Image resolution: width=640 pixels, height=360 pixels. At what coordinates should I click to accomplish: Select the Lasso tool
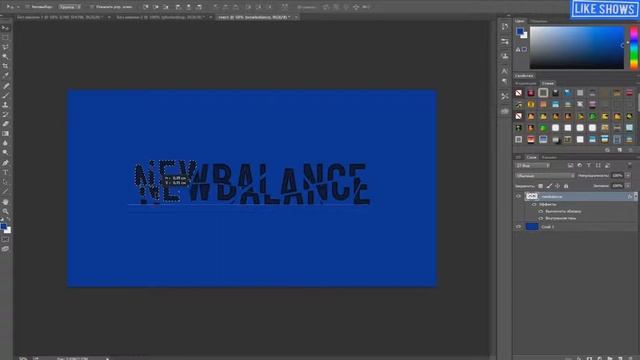click(x=5, y=47)
